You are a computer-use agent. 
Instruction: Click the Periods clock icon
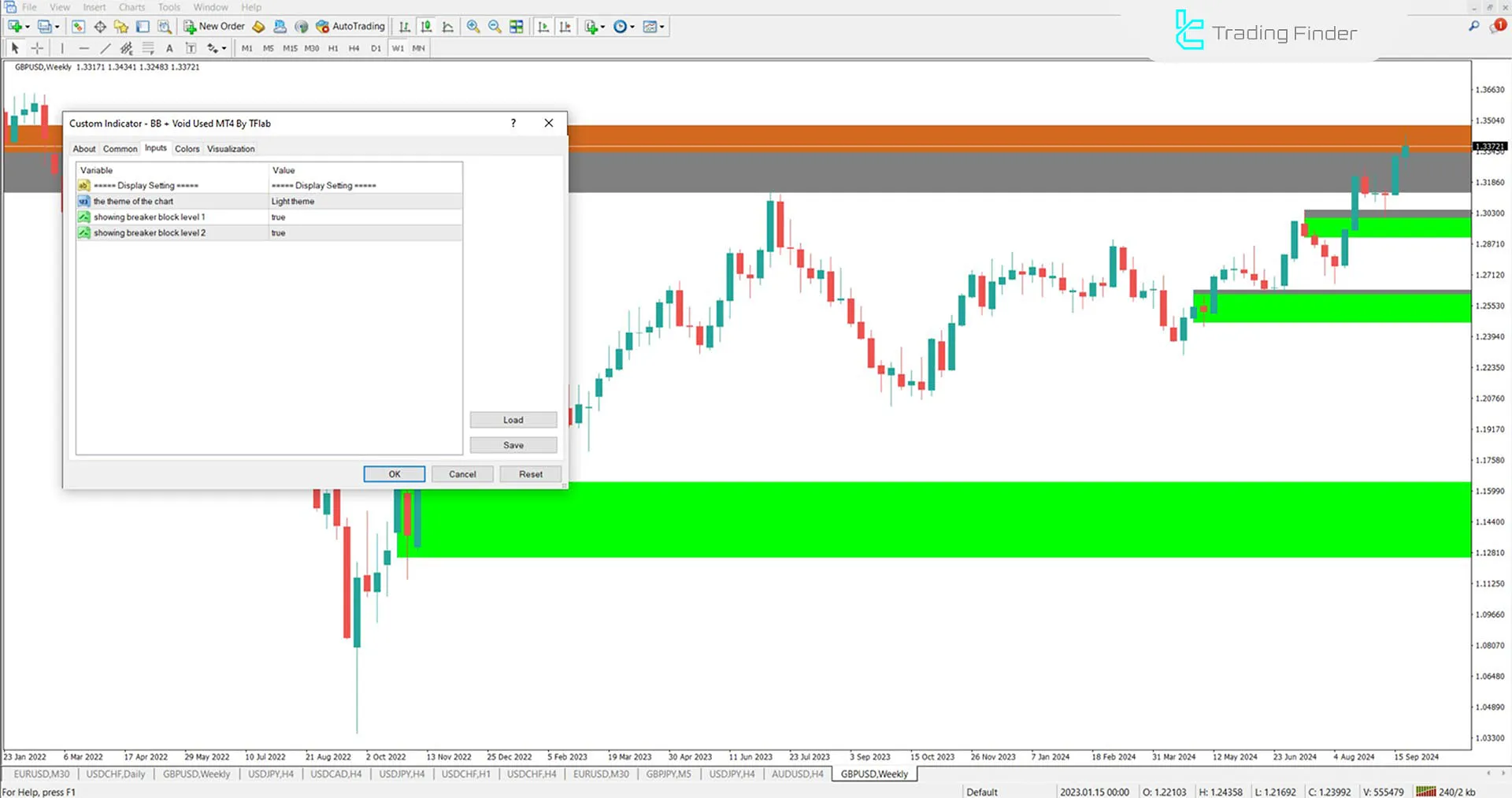pyautogui.click(x=621, y=27)
